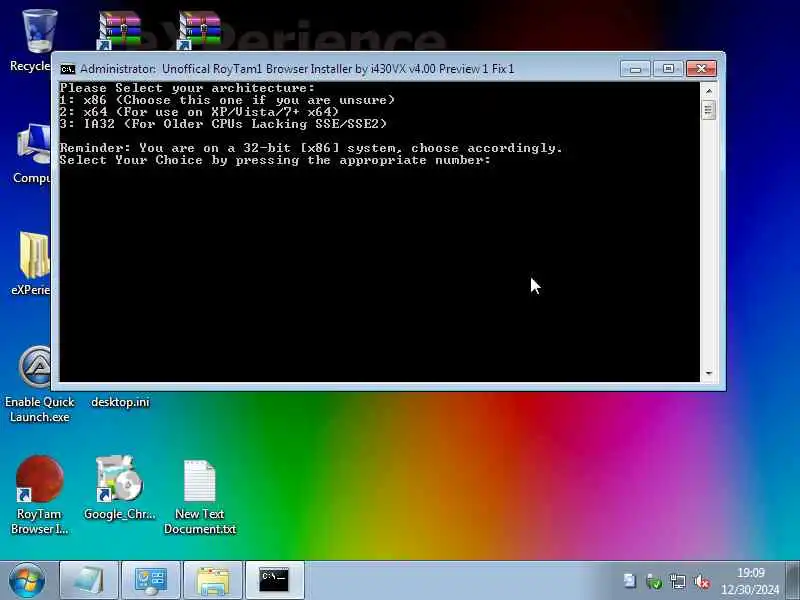Click the console window title bar text
The width and height of the screenshot is (800, 600).
(297, 69)
